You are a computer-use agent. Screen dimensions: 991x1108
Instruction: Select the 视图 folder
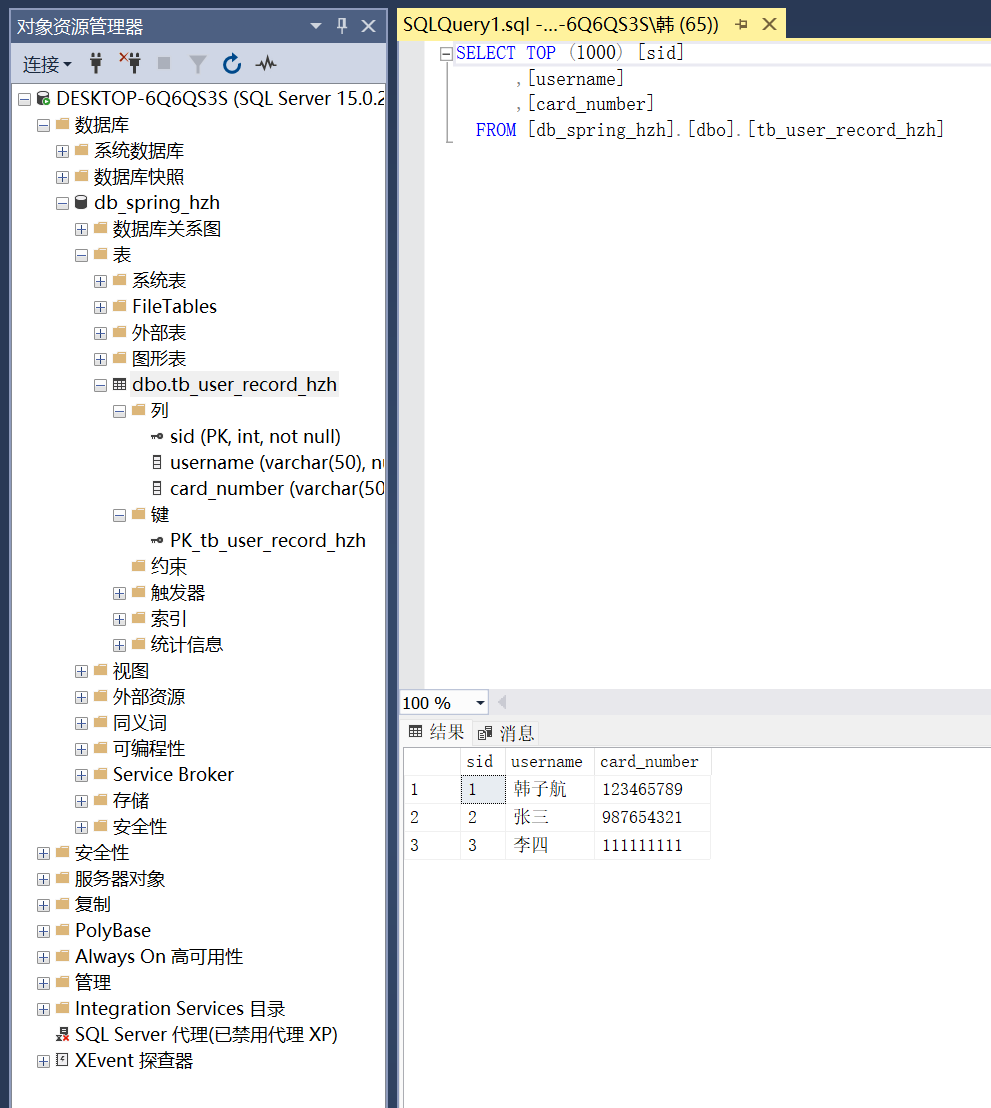coord(131,671)
